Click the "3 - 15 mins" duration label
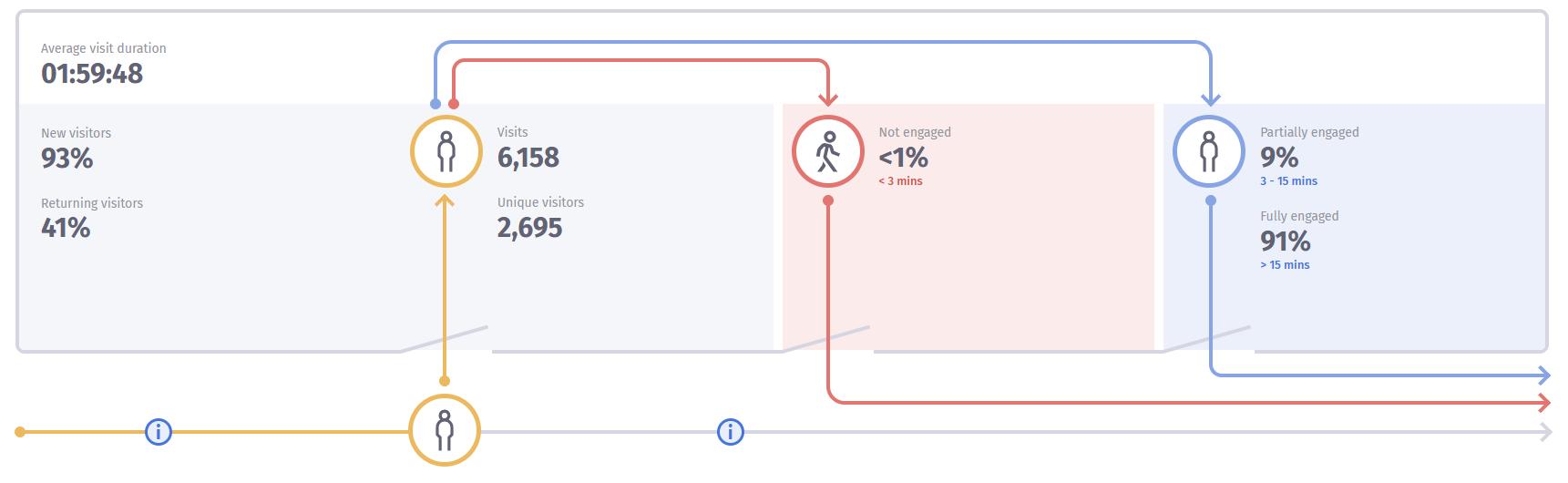Screen dimensions: 1568x483 point(1288,181)
